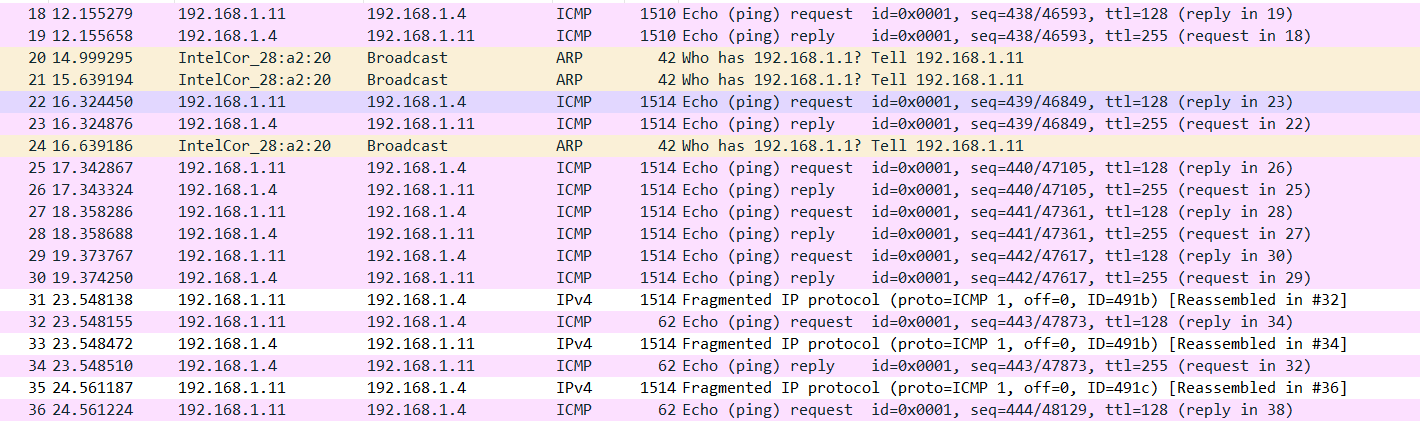
Task: Click ARP packet number 20
Action: tap(700, 58)
